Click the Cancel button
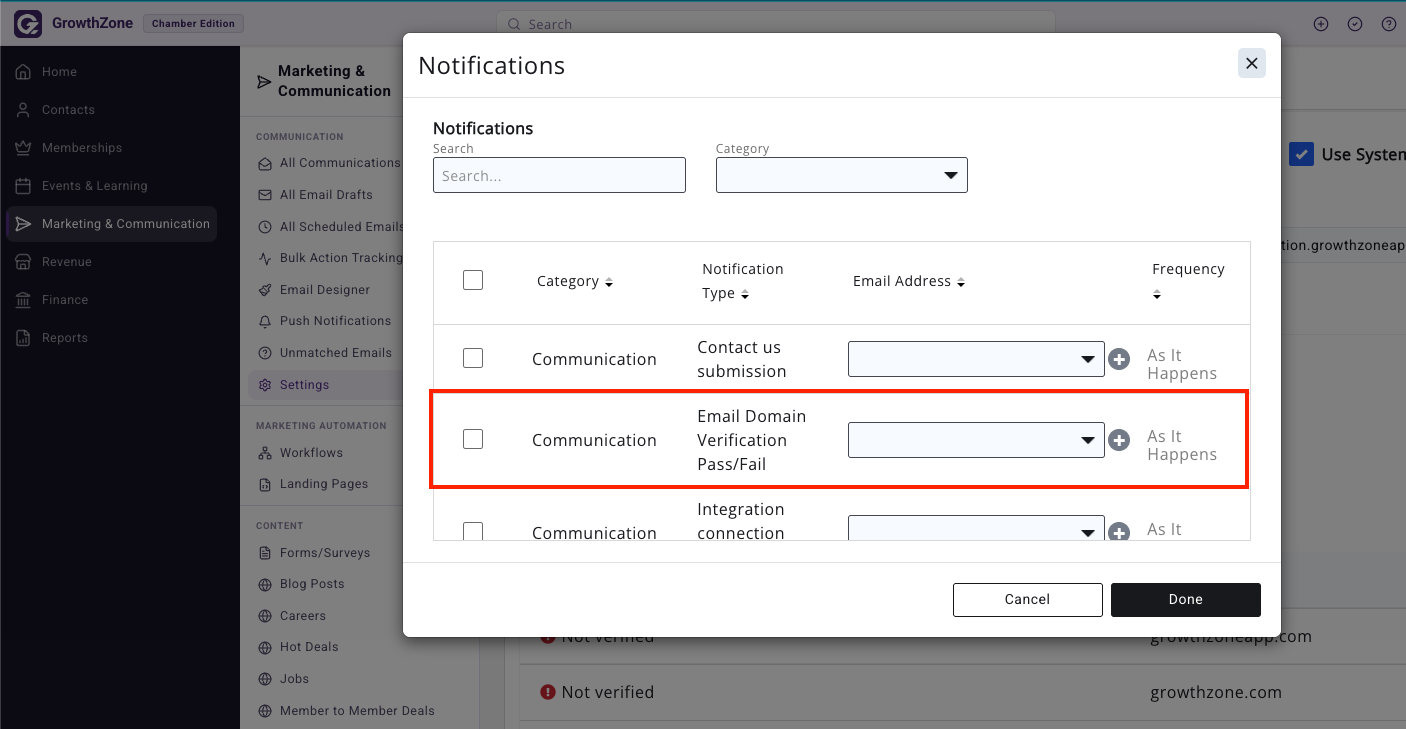The height and width of the screenshot is (729, 1406). [1027, 599]
